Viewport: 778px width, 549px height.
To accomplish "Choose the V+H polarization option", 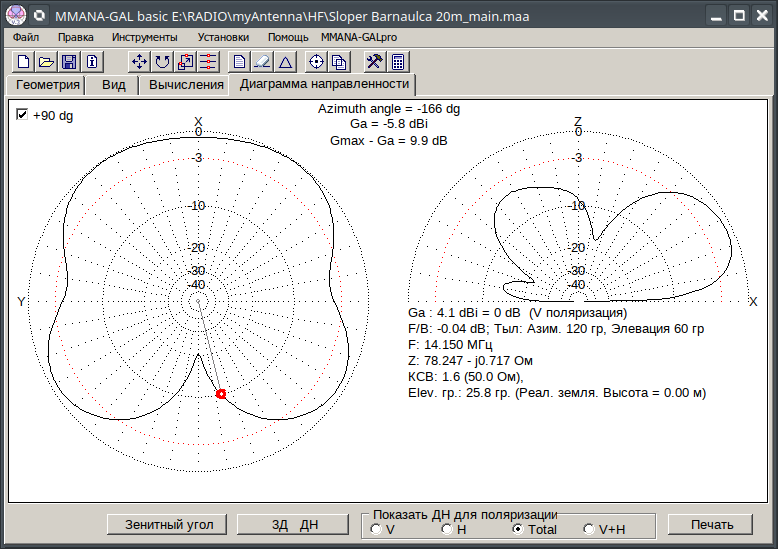I will (588, 529).
